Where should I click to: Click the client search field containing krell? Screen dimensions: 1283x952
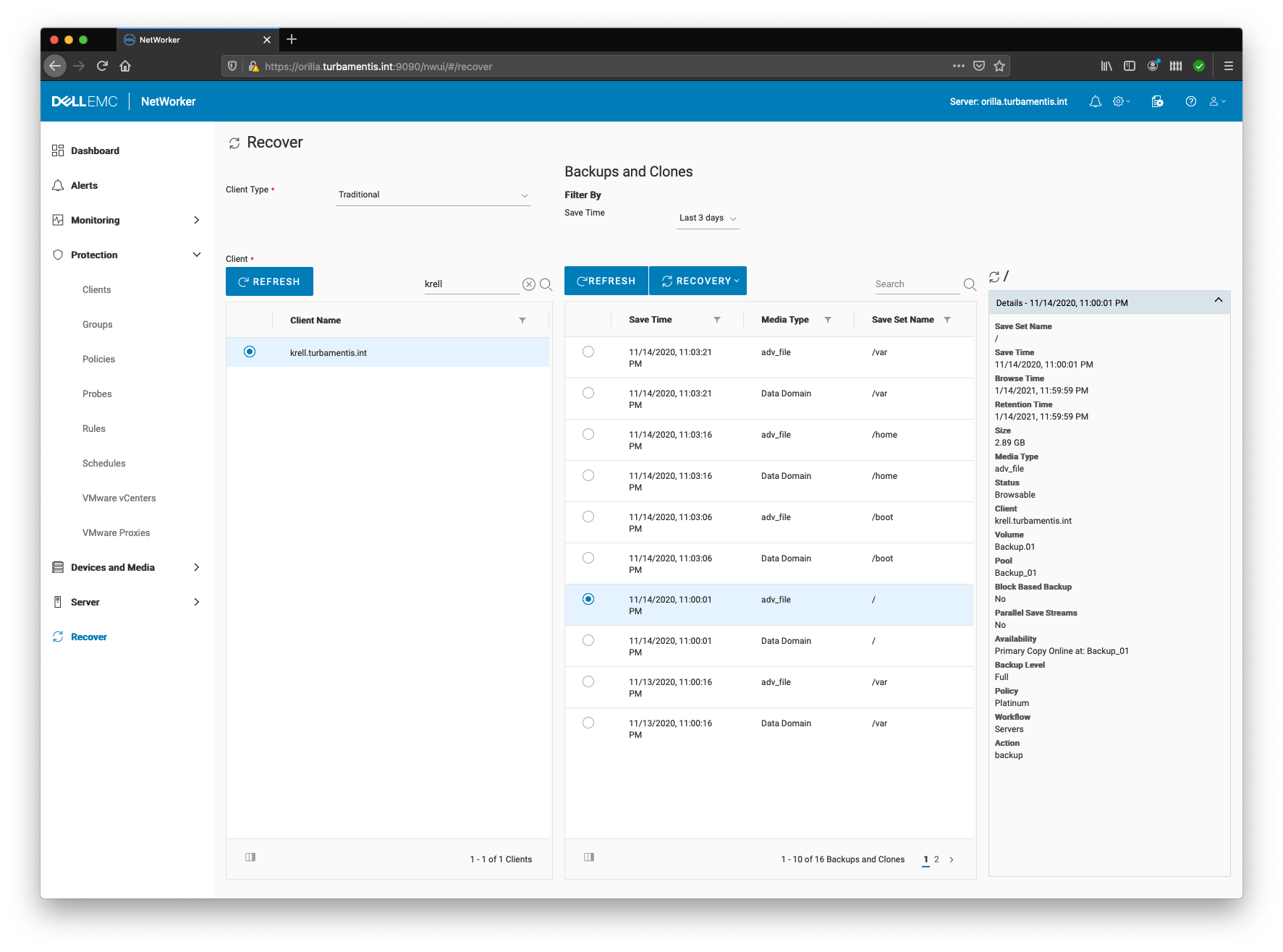[x=471, y=284]
